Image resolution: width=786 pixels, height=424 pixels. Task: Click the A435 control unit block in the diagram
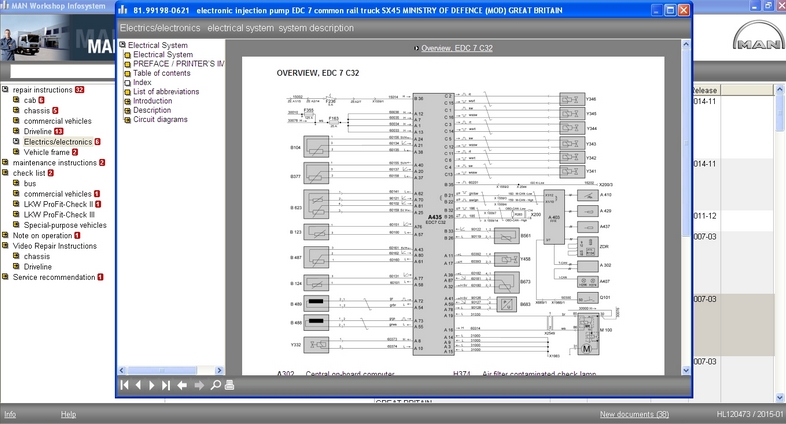[433, 224]
